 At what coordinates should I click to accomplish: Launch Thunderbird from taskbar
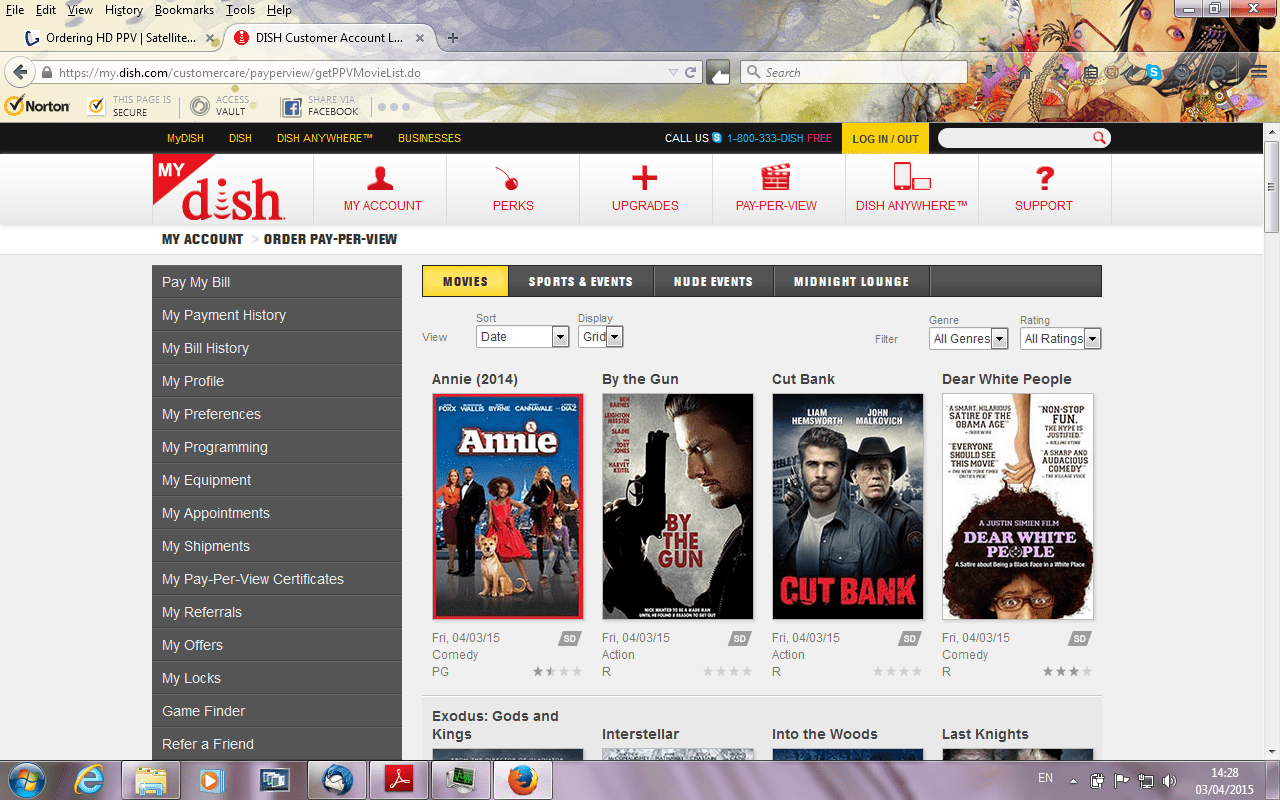click(337, 779)
